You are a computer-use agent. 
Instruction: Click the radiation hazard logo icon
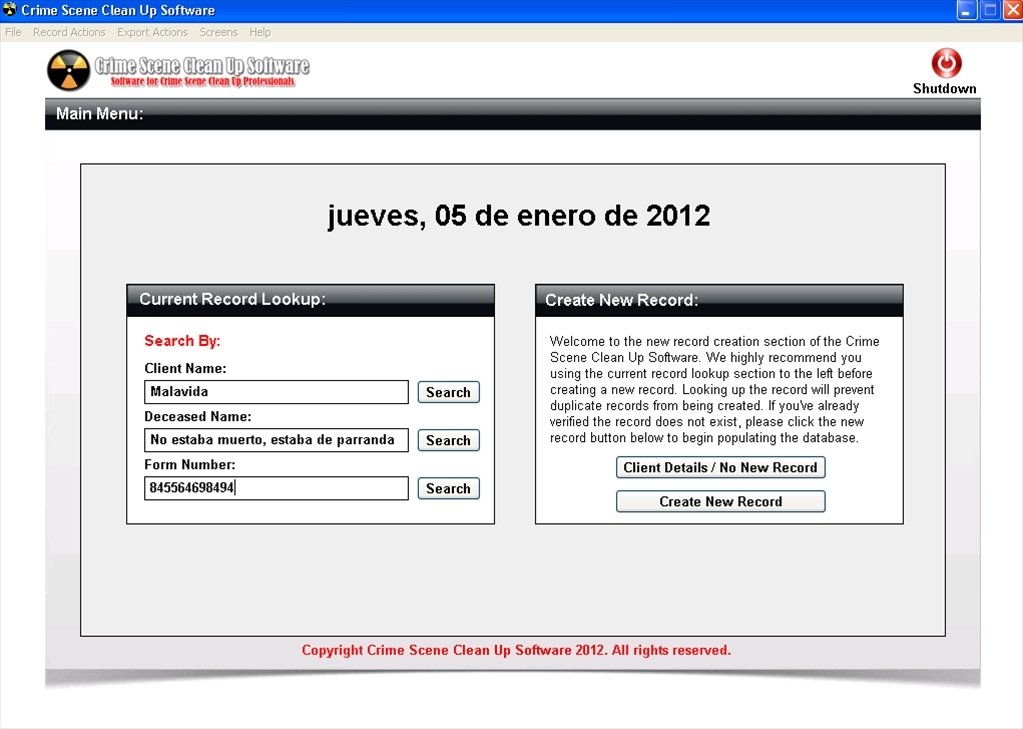tap(69, 70)
